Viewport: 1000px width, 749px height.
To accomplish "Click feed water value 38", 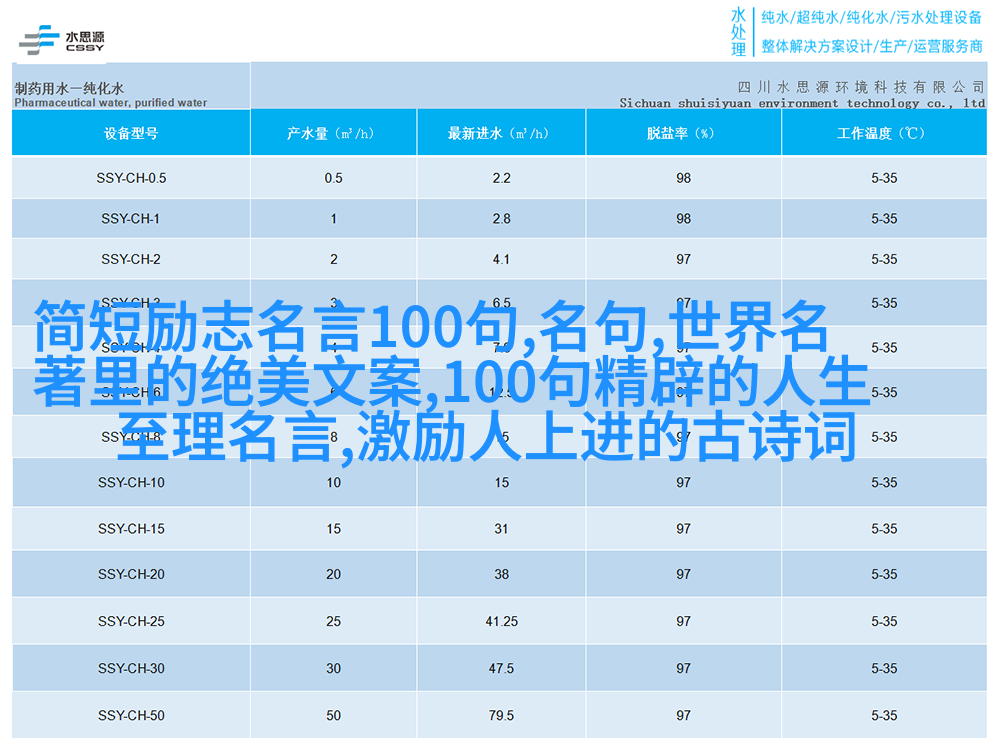I will click(x=501, y=574).
